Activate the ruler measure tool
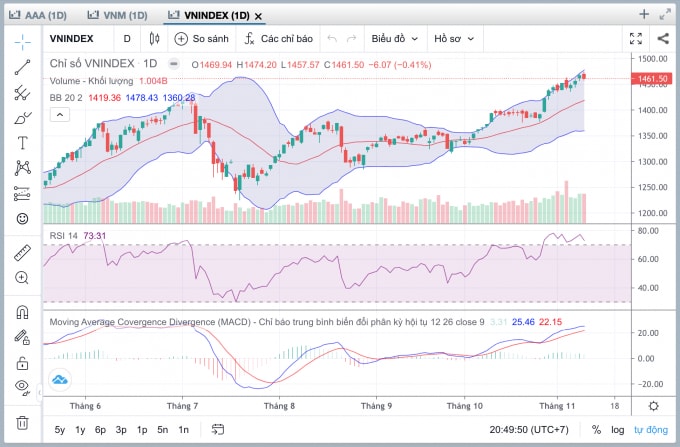The height and width of the screenshot is (447, 680). click(x=23, y=253)
